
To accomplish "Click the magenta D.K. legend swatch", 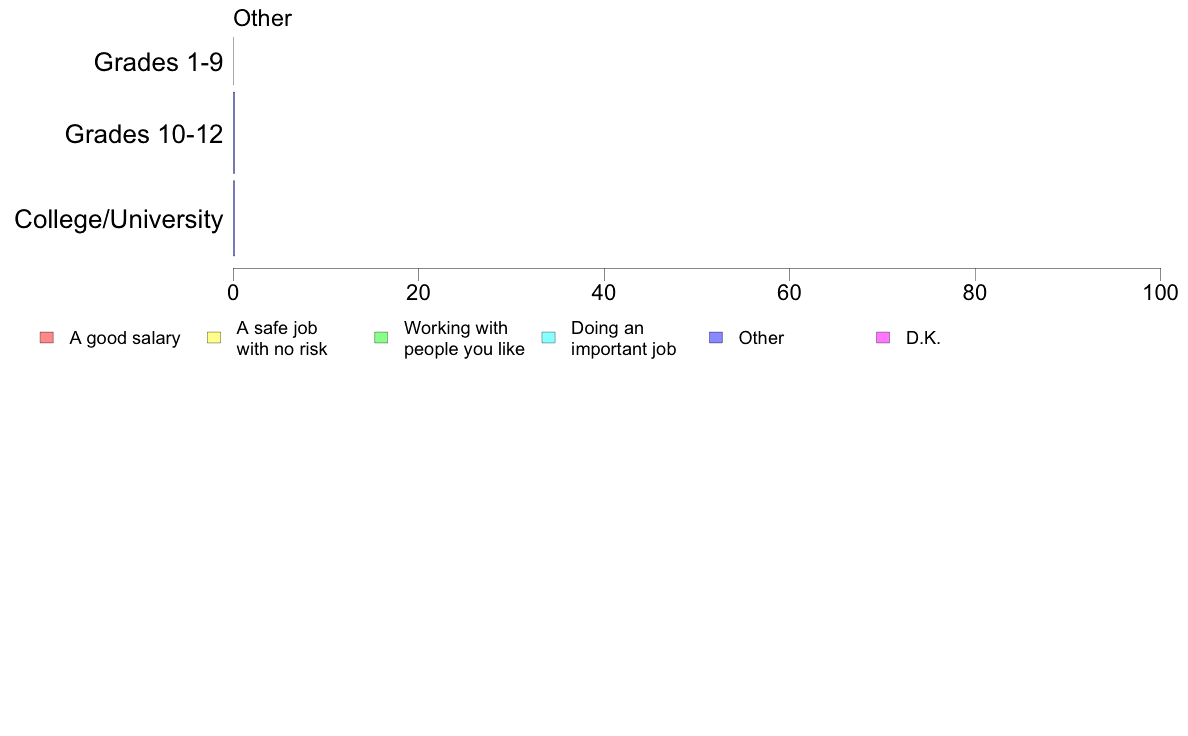I will (x=883, y=338).
